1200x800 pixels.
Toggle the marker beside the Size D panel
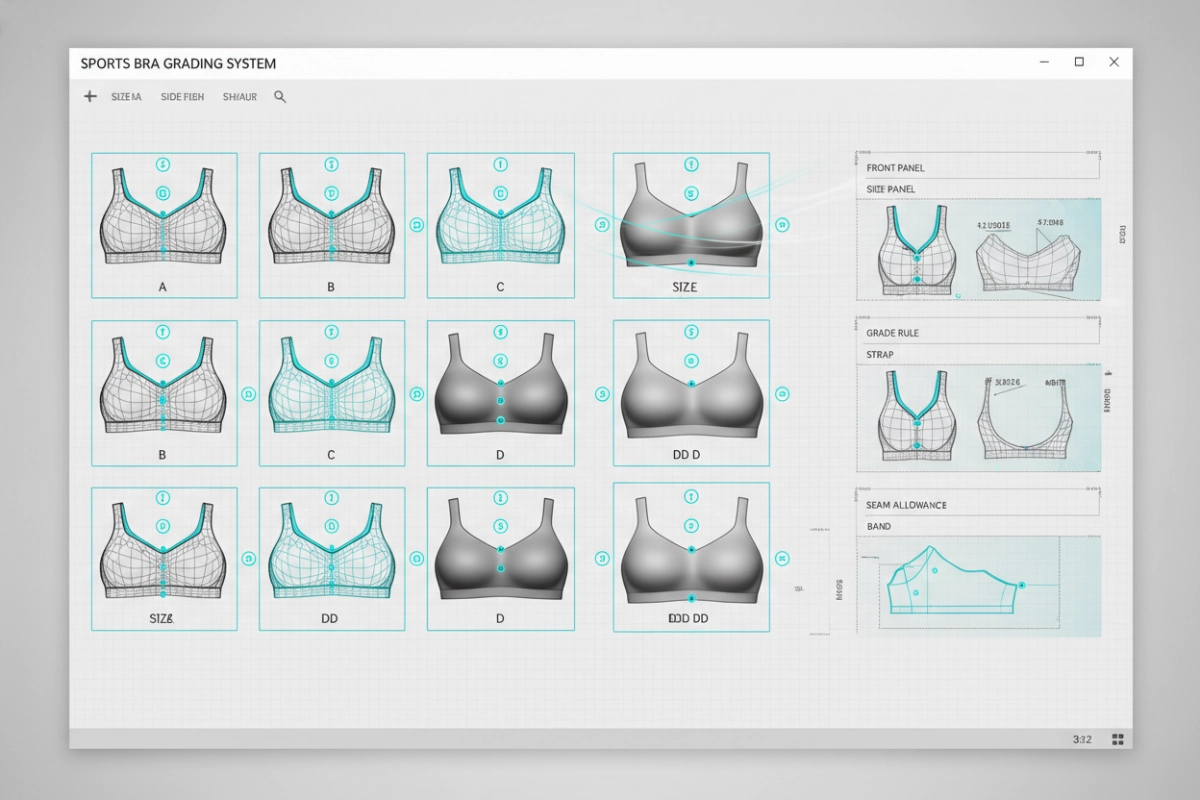(603, 395)
